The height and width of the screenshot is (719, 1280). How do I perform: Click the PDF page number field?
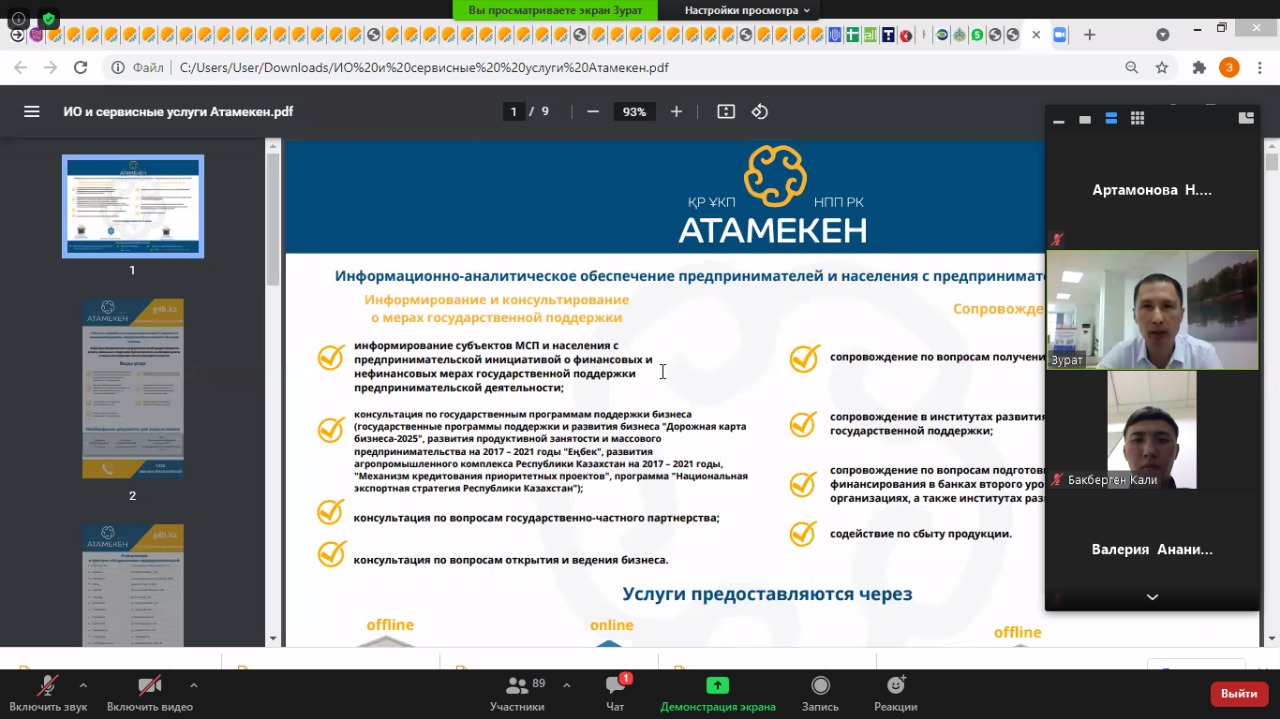pos(514,112)
